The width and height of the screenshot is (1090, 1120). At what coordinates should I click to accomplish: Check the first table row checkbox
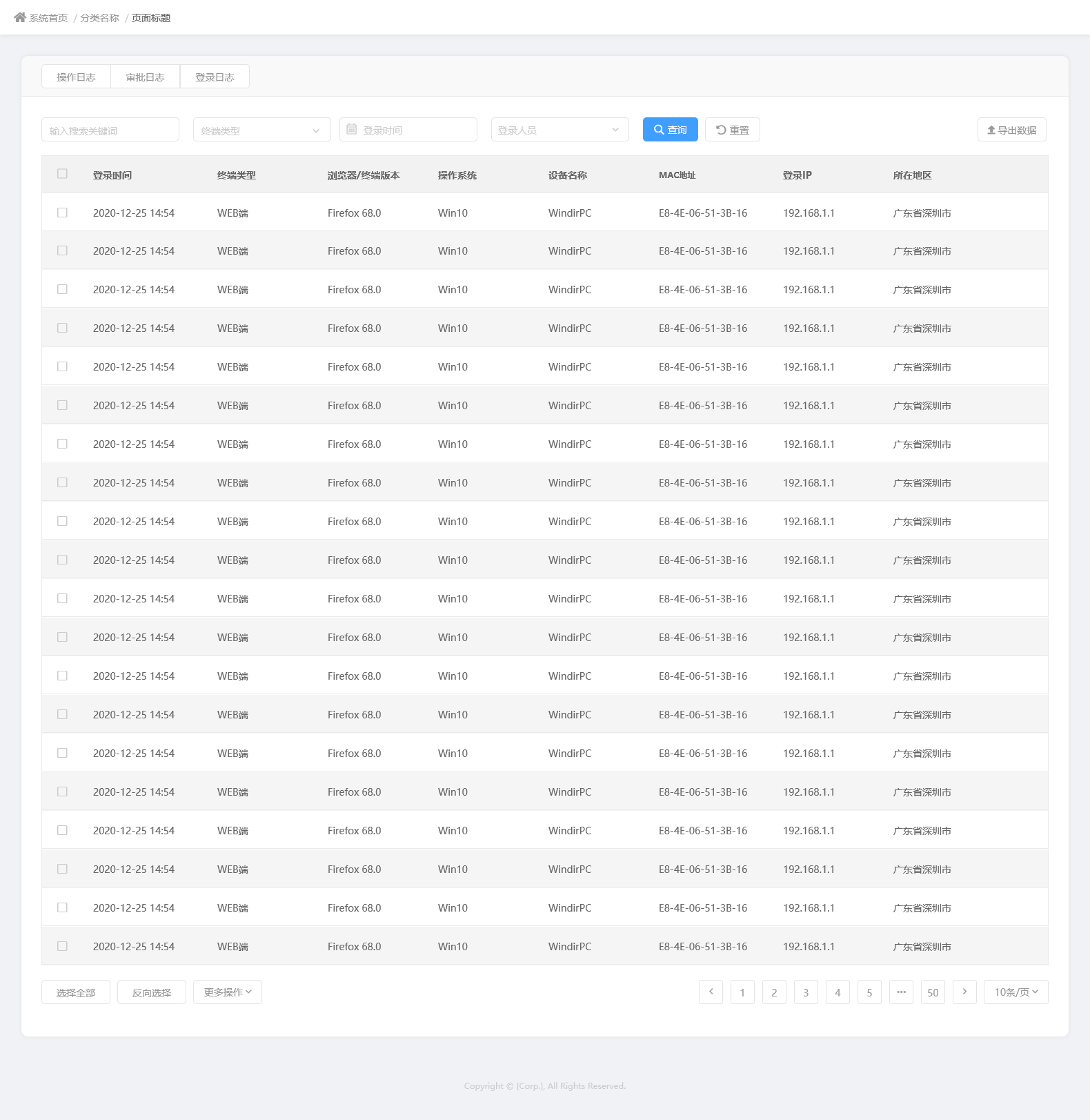tap(62, 213)
